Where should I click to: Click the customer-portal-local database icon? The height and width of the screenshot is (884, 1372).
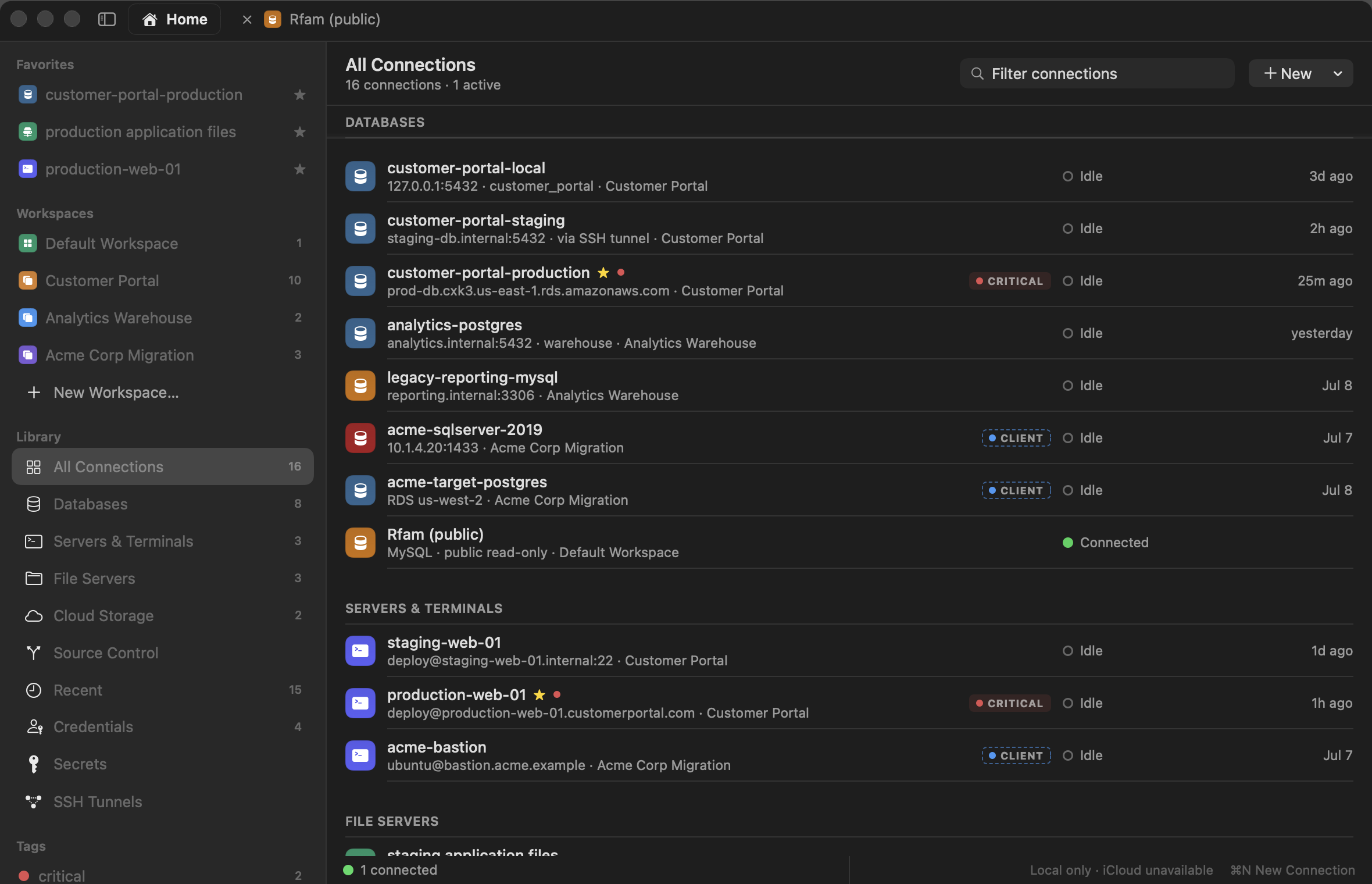click(360, 176)
